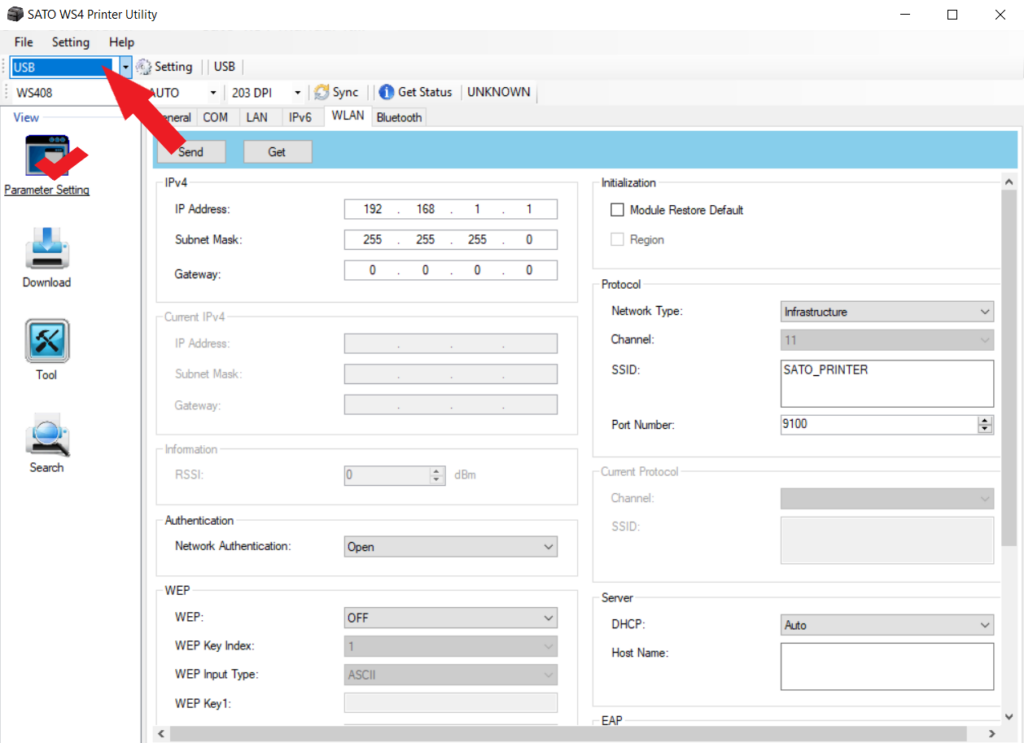Open the WEP OFF dropdown
The width and height of the screenshot is (1024, 743).
click(x=451, y=618)
